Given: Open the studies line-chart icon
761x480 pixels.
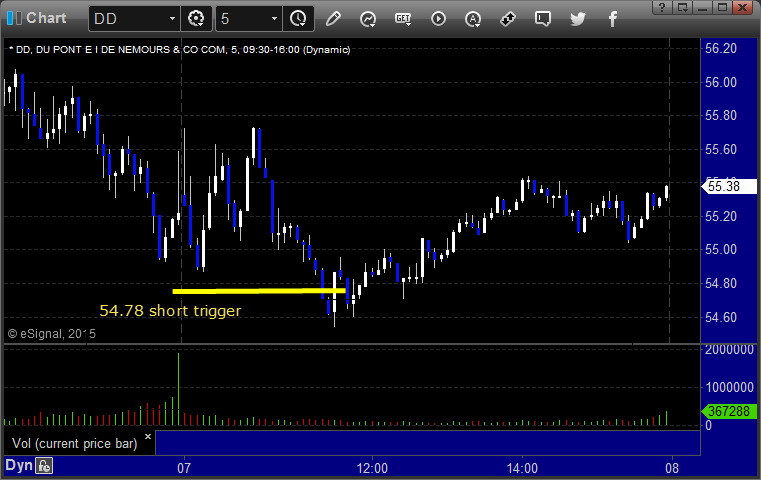Looking at the screenshot, I should pyautogui.click(x=368, y=19).
